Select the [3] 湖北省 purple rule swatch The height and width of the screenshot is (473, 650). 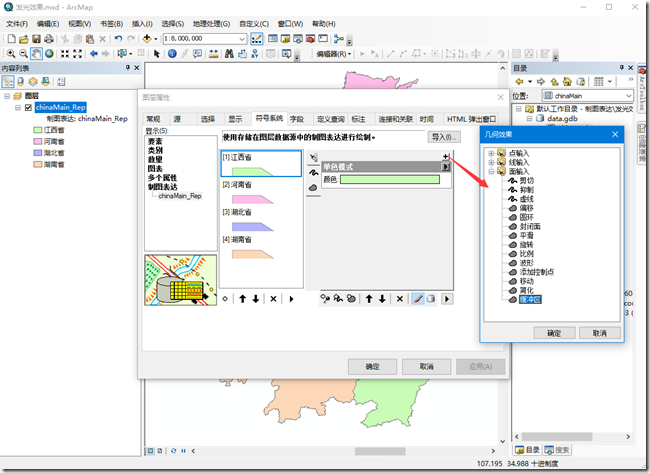(x=252, y=227)
